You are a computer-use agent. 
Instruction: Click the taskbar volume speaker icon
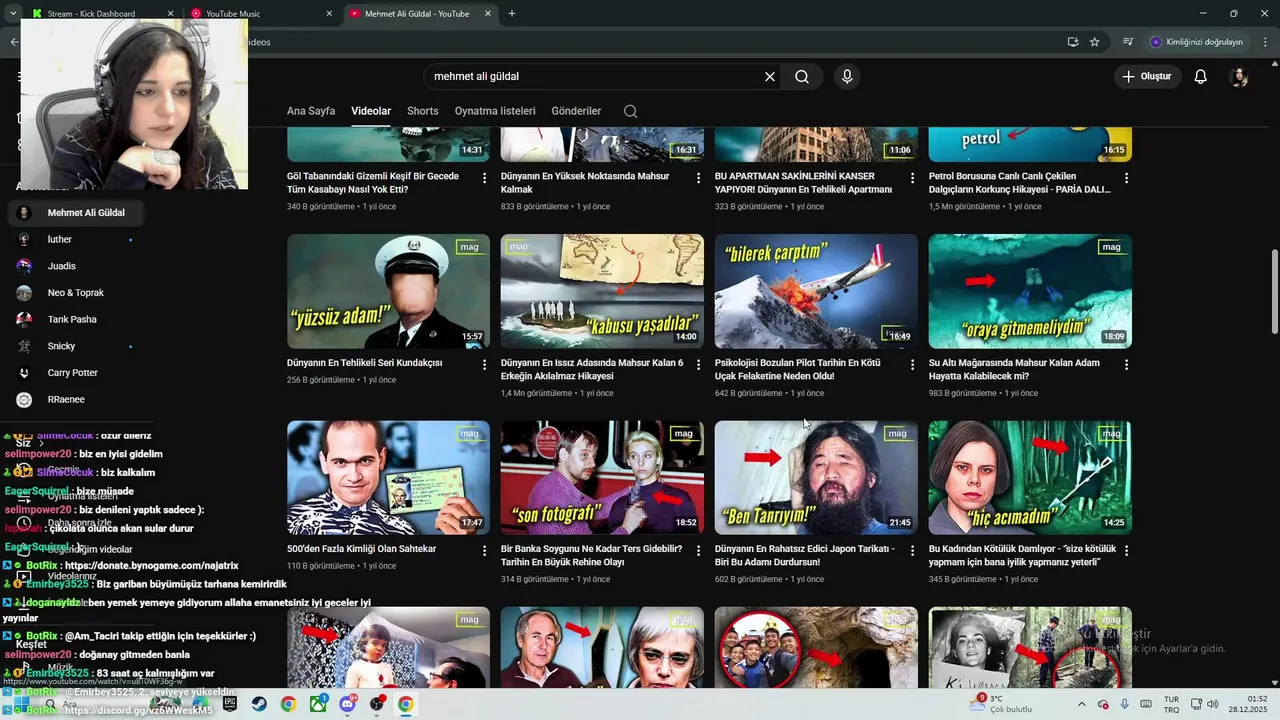[x=1214, y=704]
